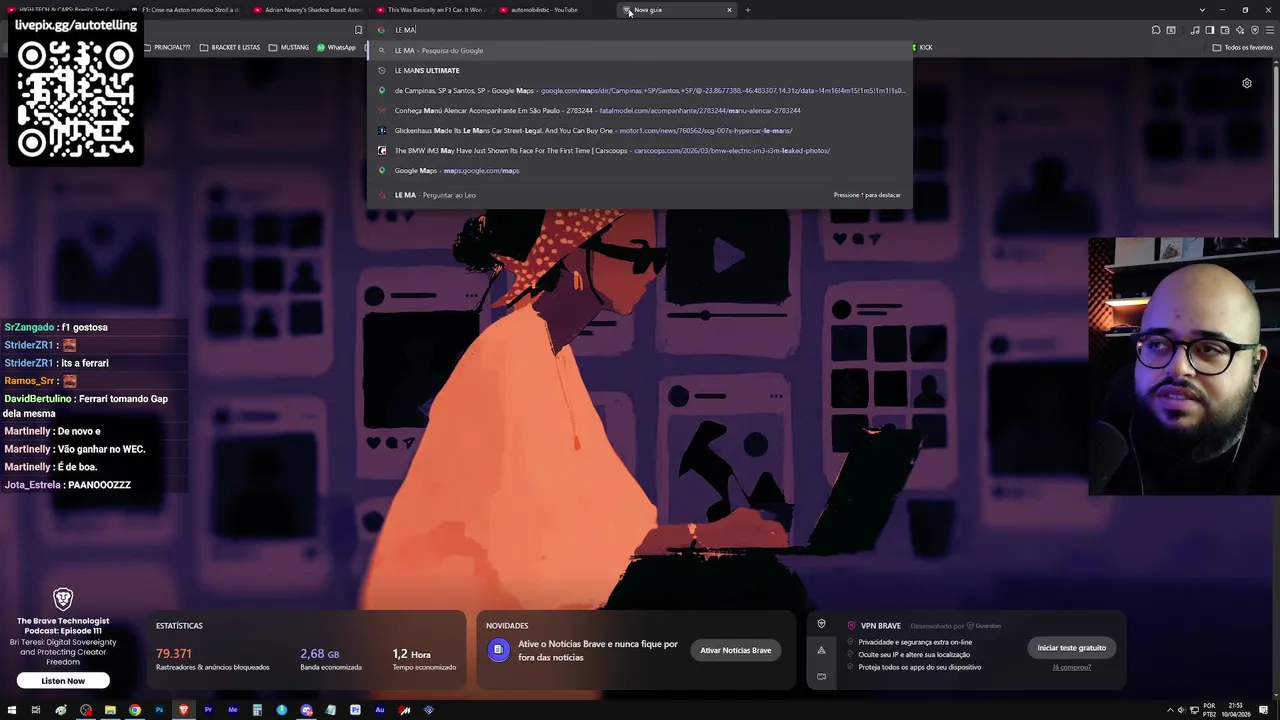Open Adobe Audition taskbar icon
Viewport: 1280px width, 720px height.
click(x=380, y=710)
